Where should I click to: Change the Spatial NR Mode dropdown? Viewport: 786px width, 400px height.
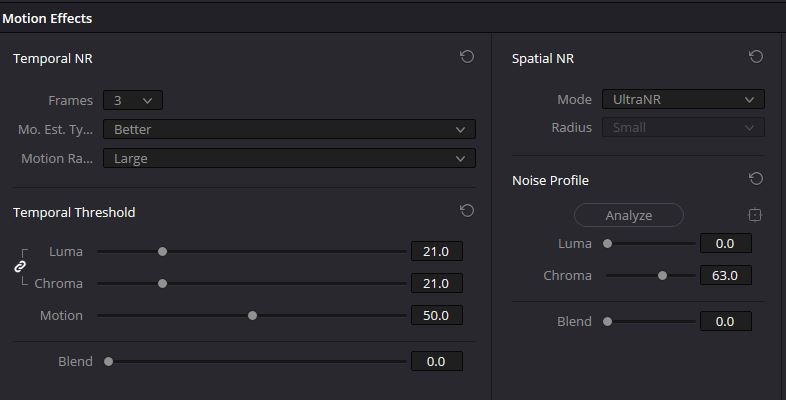[683, 100]
